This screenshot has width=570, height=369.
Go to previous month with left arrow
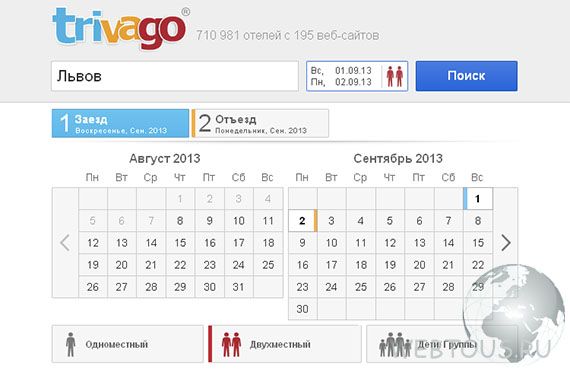click(65, 242)
